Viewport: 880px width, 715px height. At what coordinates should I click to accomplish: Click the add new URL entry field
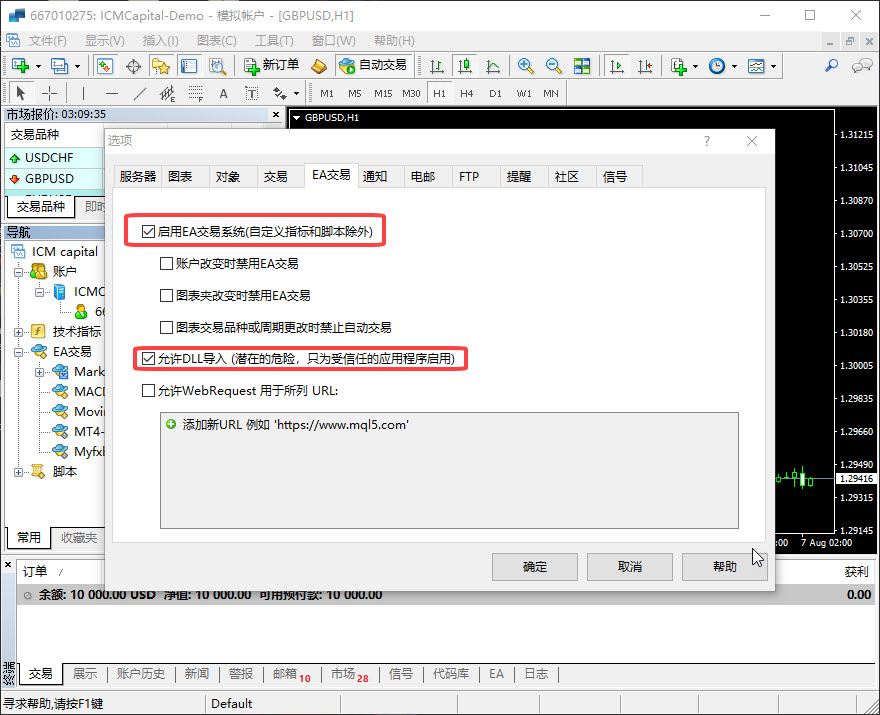pos(295,425)
